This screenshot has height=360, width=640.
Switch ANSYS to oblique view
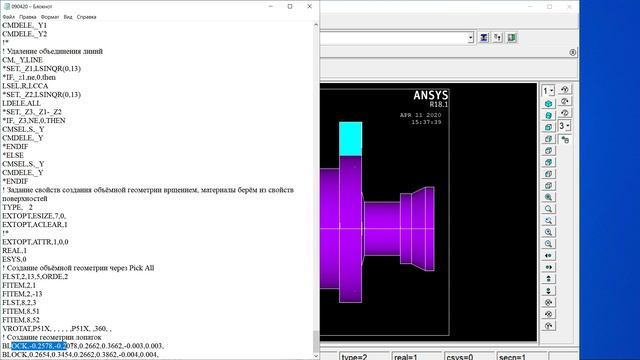tap(548, 116)
